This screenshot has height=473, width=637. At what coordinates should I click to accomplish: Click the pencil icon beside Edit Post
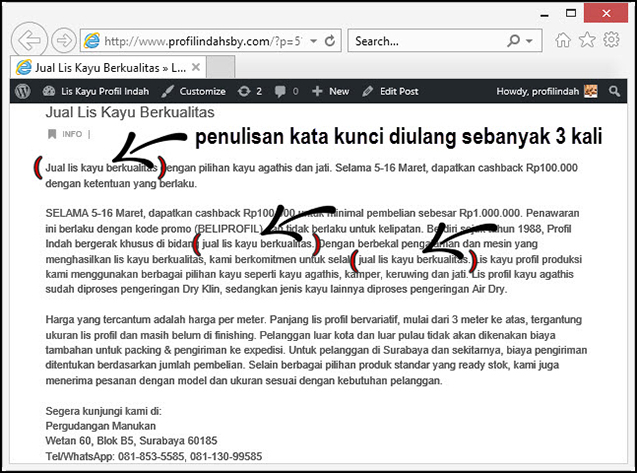point(367,91)
